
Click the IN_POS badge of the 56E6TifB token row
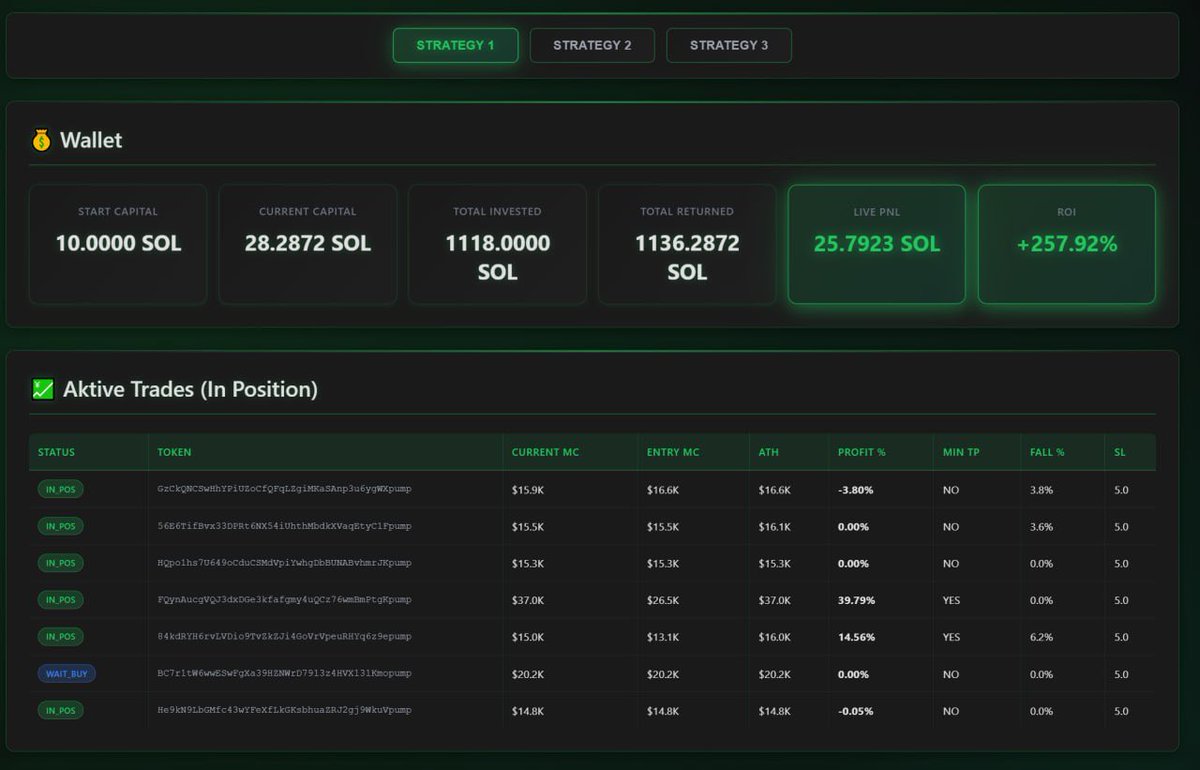point(61,526)
